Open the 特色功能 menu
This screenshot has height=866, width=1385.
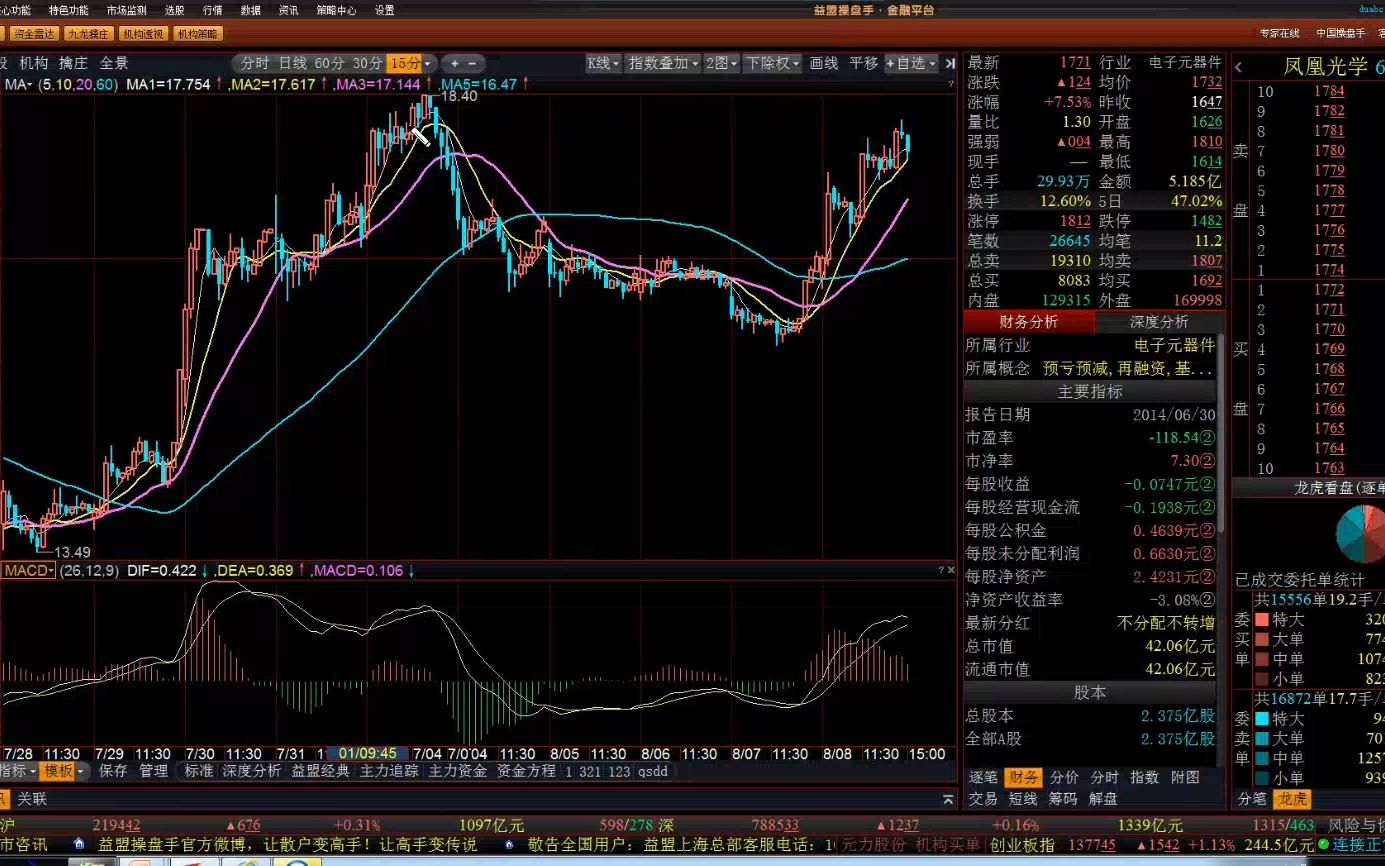tap(69, 10)
